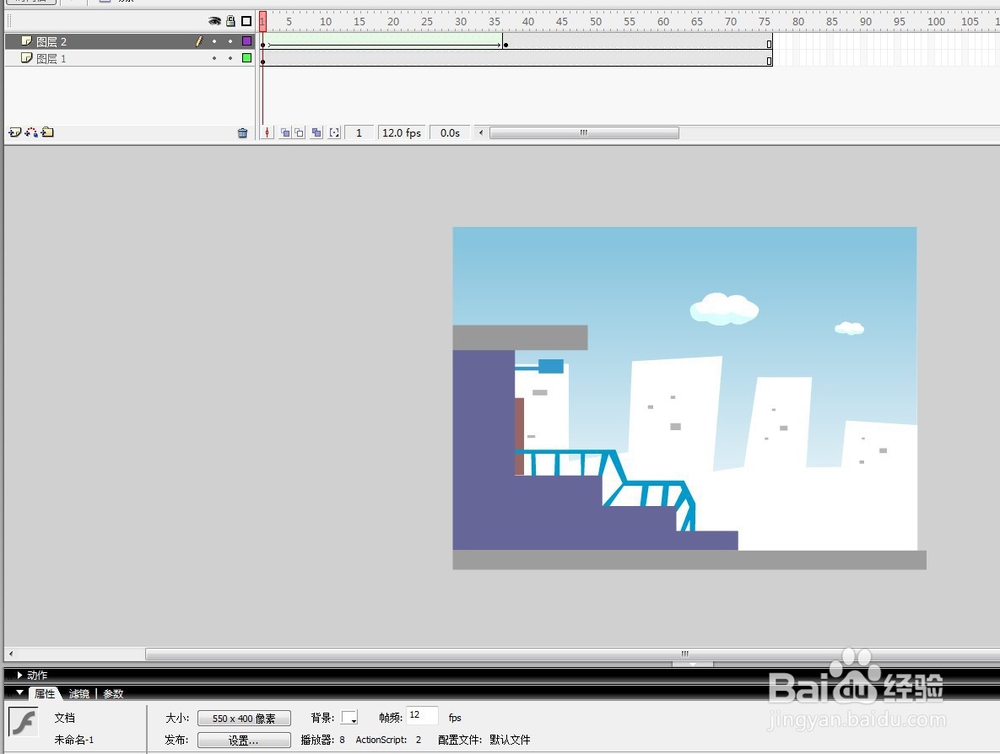Screen dimensions: 1000x754
Task: Click the gray ground bar on stage
Action: pos(689,560)
